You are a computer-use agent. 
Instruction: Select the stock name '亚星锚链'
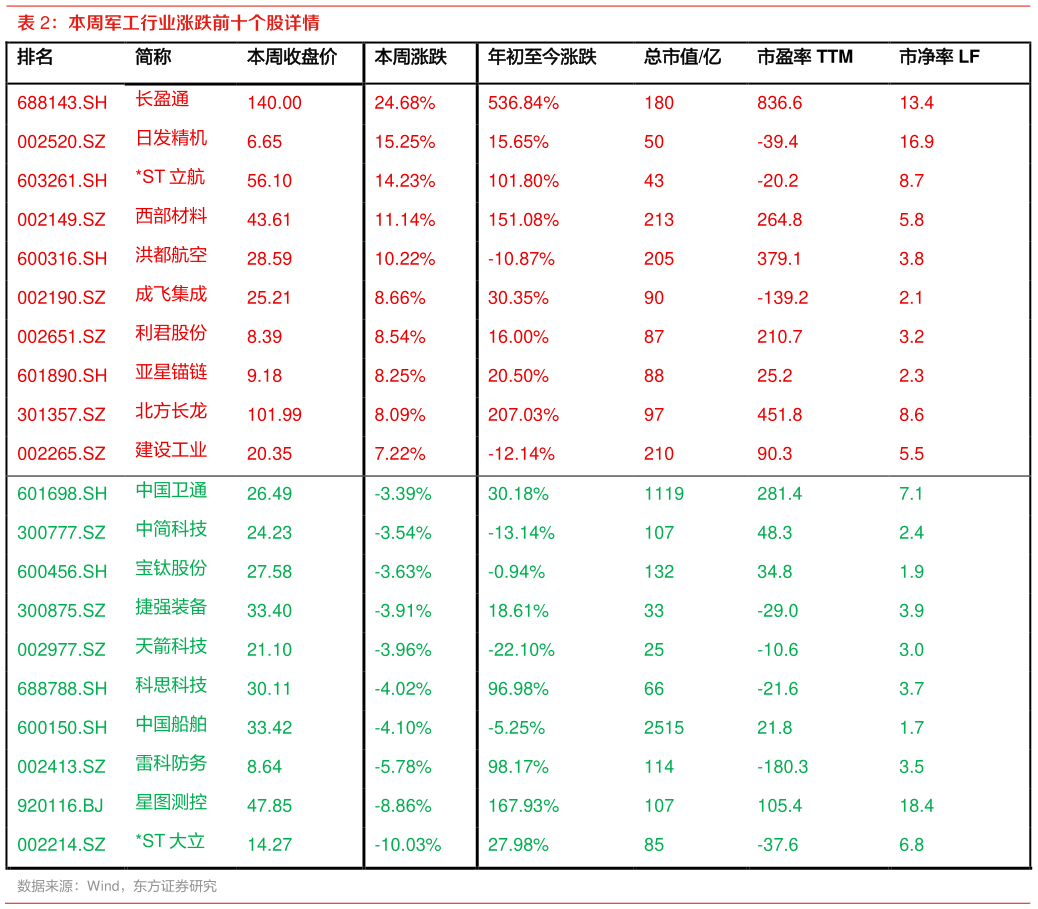pyautogui.click(x=171, y=372)
